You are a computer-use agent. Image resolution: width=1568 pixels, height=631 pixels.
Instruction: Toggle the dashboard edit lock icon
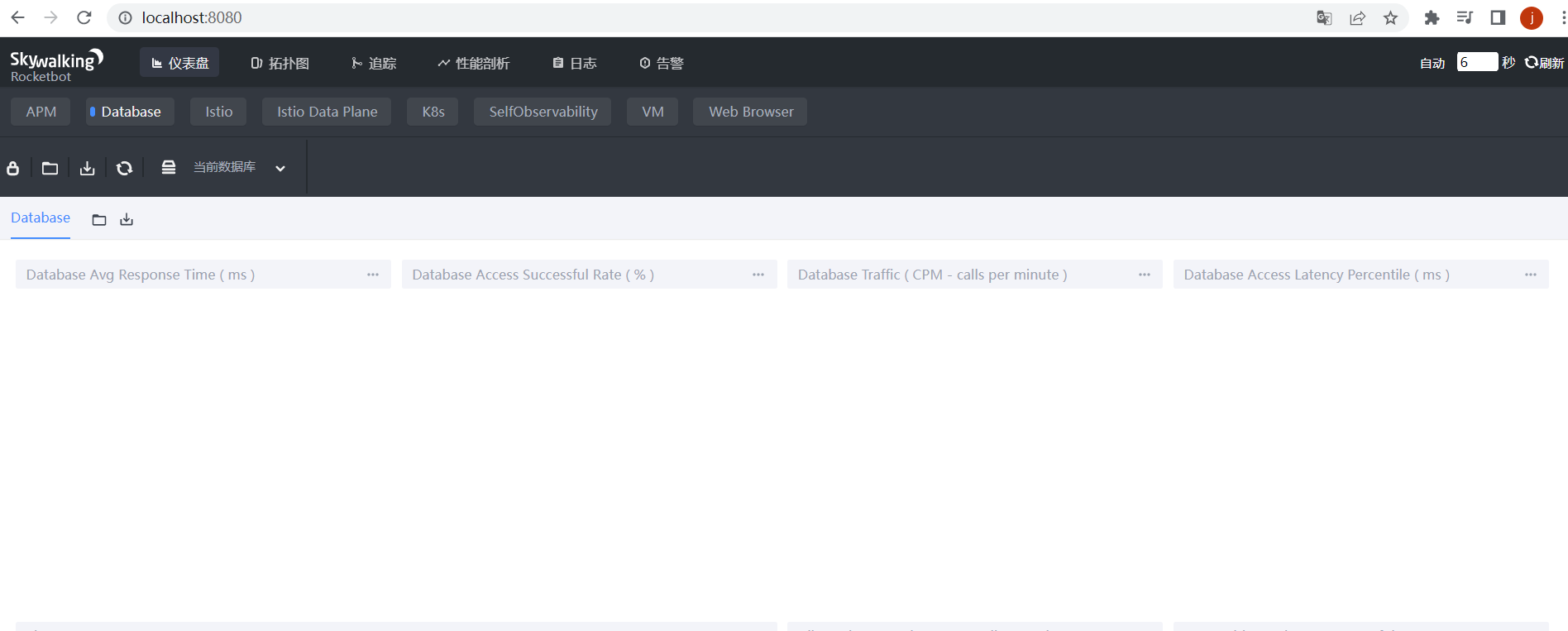13,168
